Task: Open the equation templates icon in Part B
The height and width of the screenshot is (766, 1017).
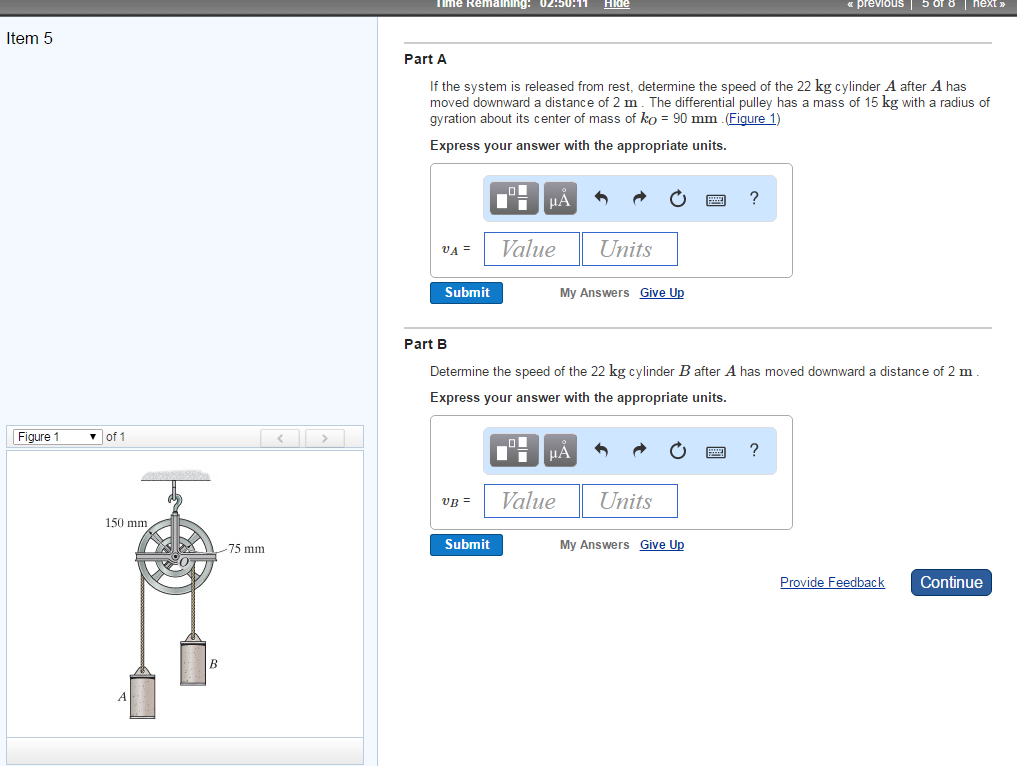Action: point(512,450)
